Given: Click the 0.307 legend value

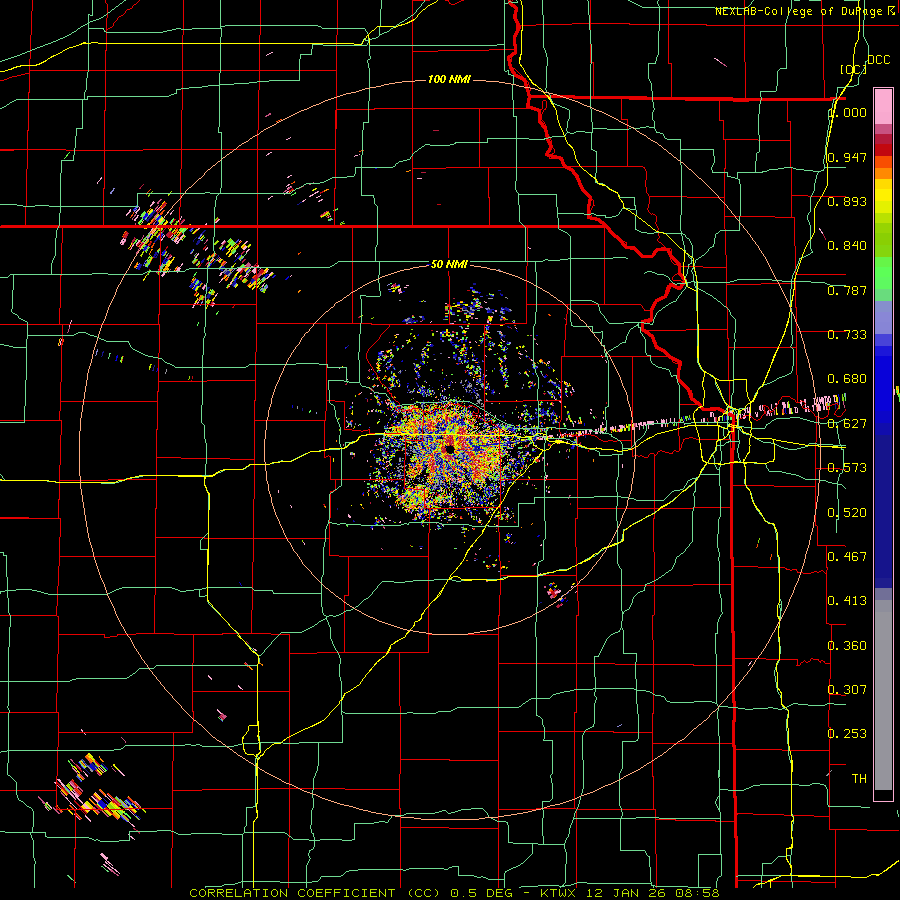Looking at the screenshot, I should 847,690.
